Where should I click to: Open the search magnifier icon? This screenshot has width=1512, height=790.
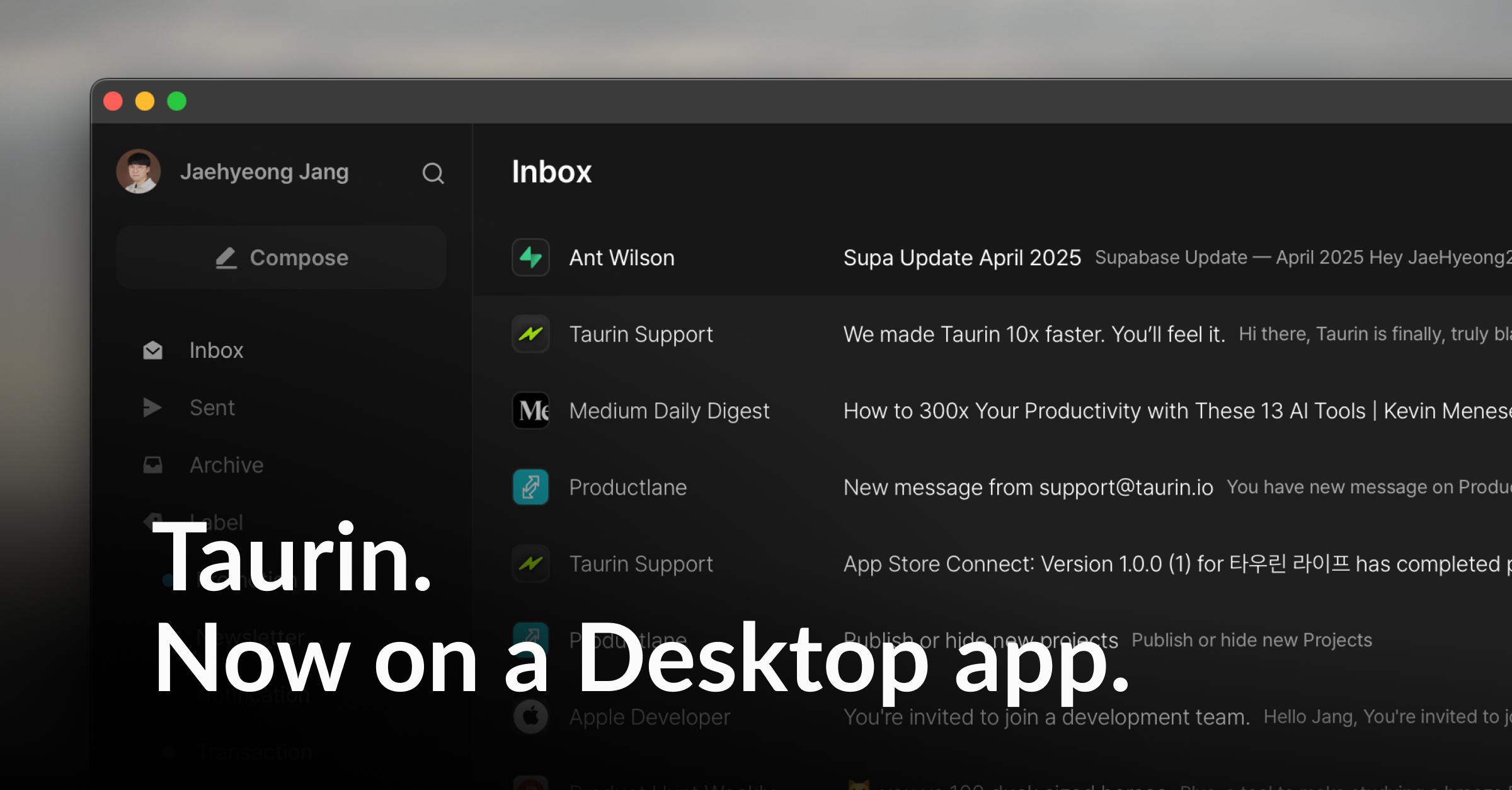[x=433, y=173]
